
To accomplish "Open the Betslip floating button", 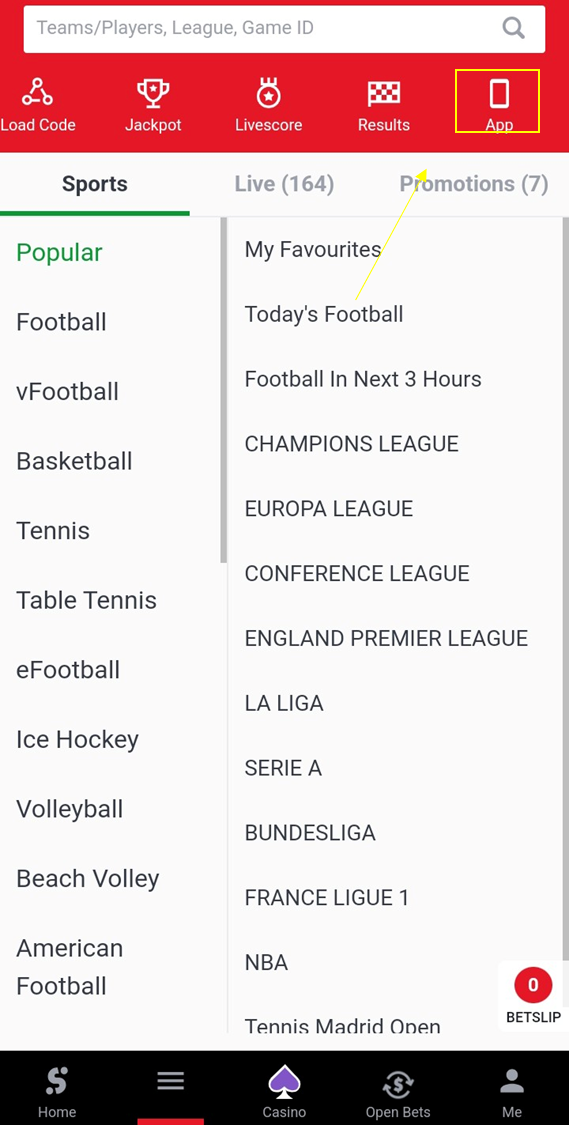I will pos(533,996).
